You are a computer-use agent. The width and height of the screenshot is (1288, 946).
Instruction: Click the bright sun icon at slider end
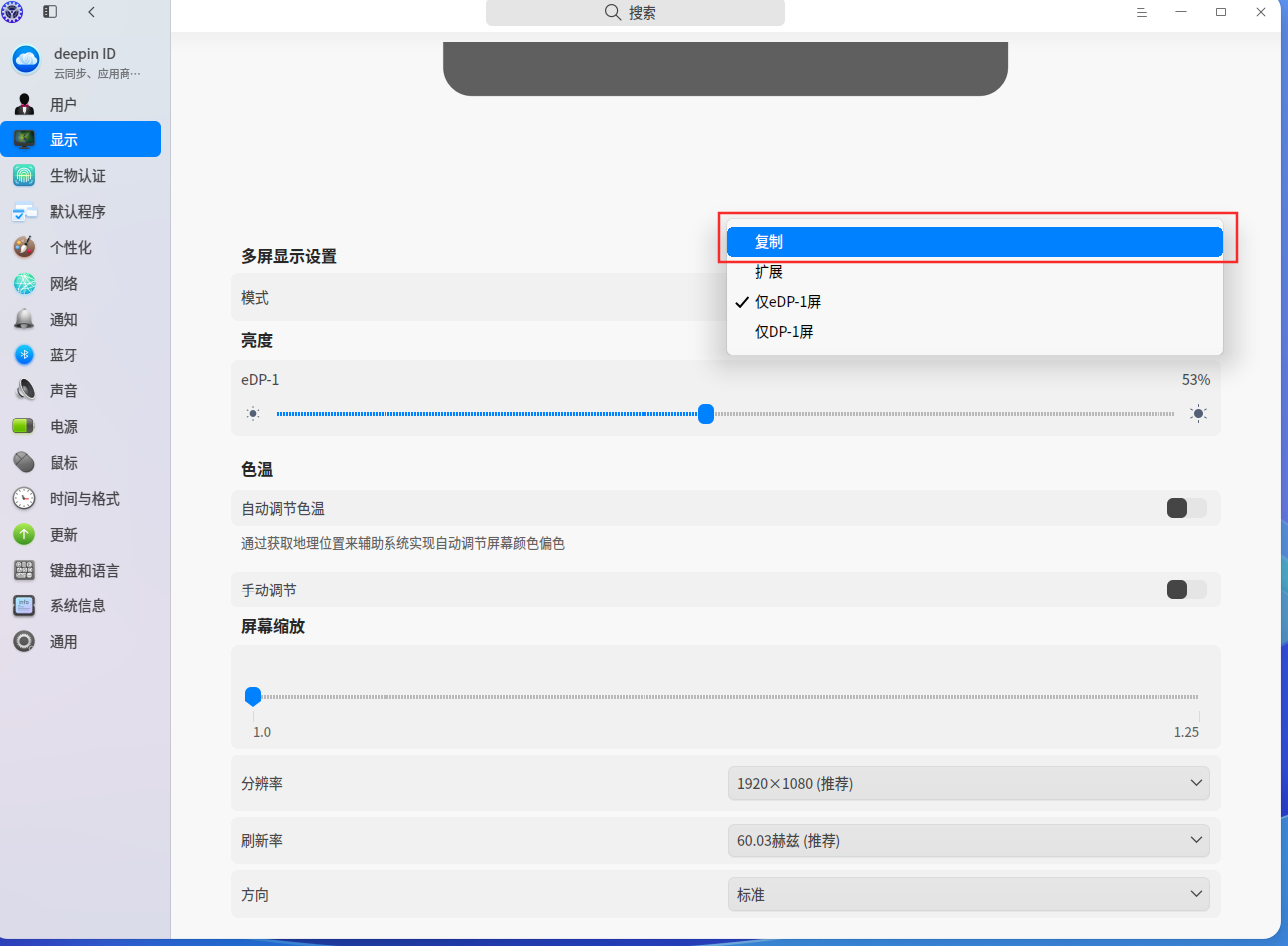(1198, 413)
